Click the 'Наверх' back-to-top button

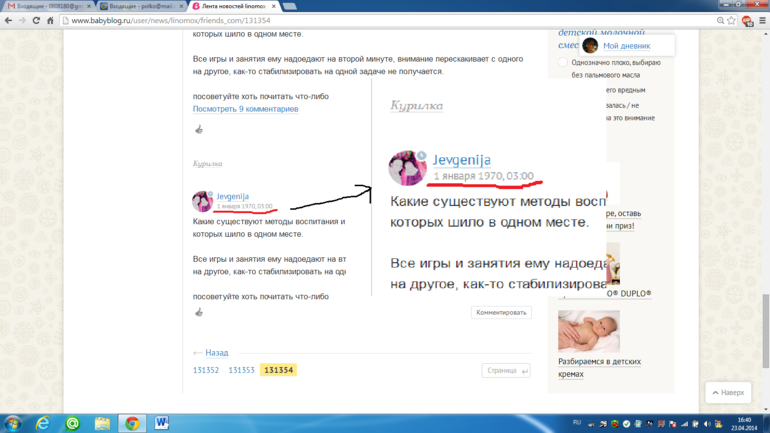[x=728, y=392]
